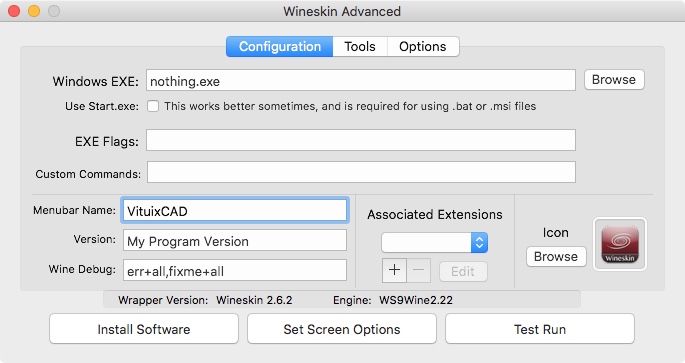Click the Version text field
Screen dimensions: 685x363
235,241
